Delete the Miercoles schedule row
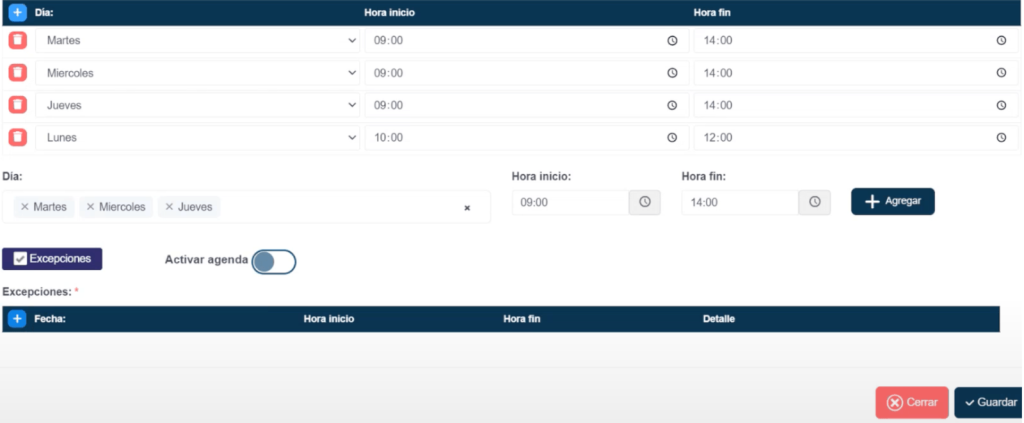The image size is (1024, 423). point(18,73)
